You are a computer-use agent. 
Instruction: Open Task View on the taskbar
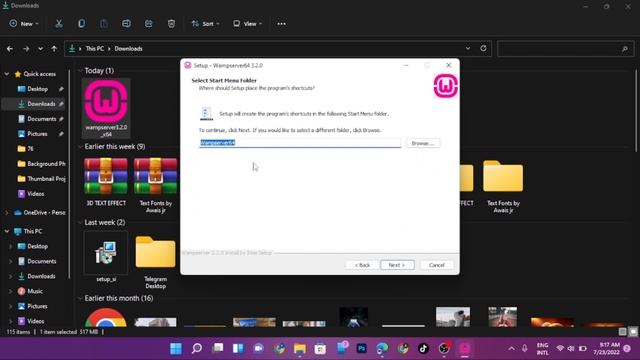[x=218, y=348]
